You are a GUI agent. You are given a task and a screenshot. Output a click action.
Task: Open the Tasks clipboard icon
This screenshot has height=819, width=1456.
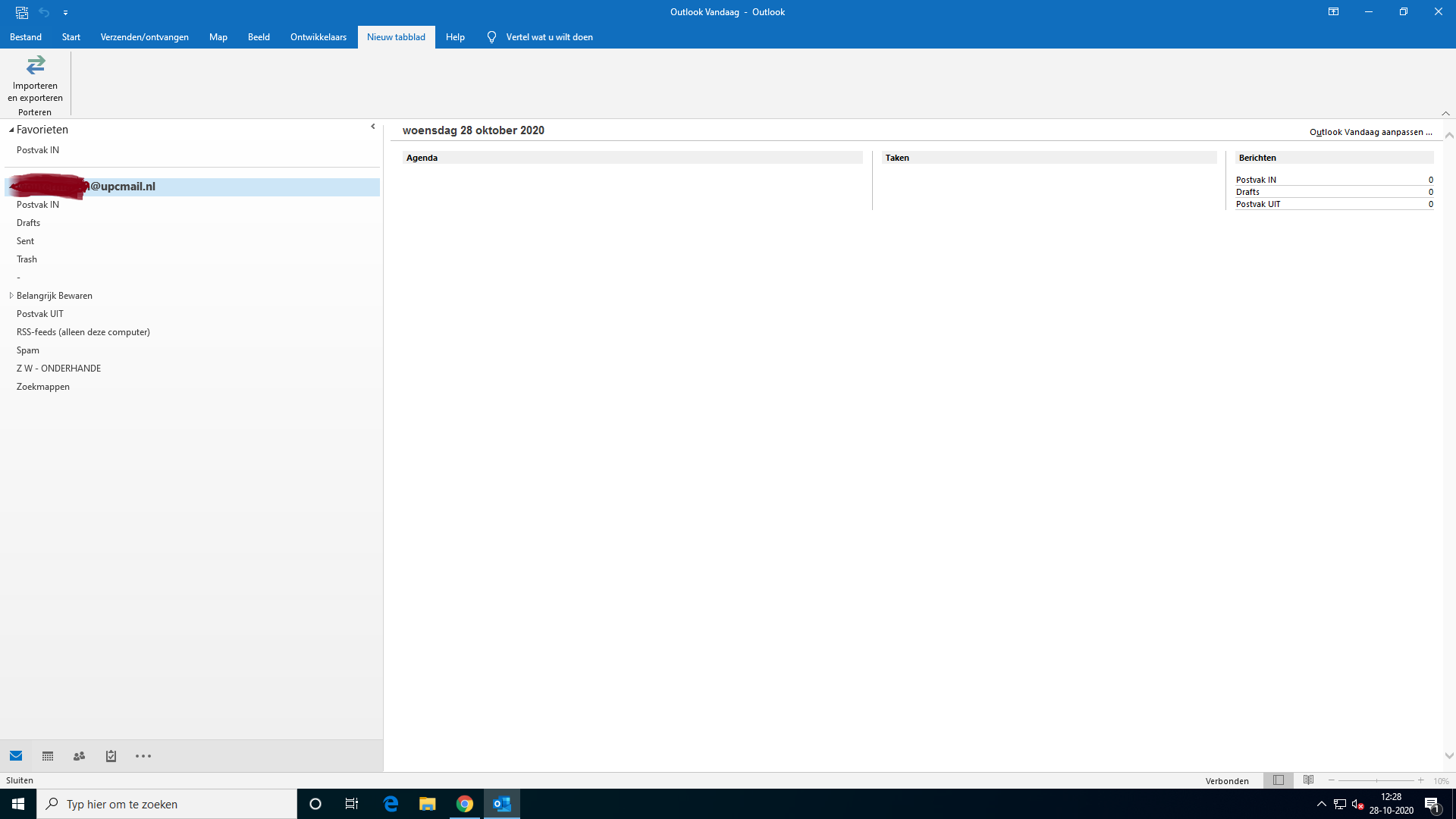111,756
